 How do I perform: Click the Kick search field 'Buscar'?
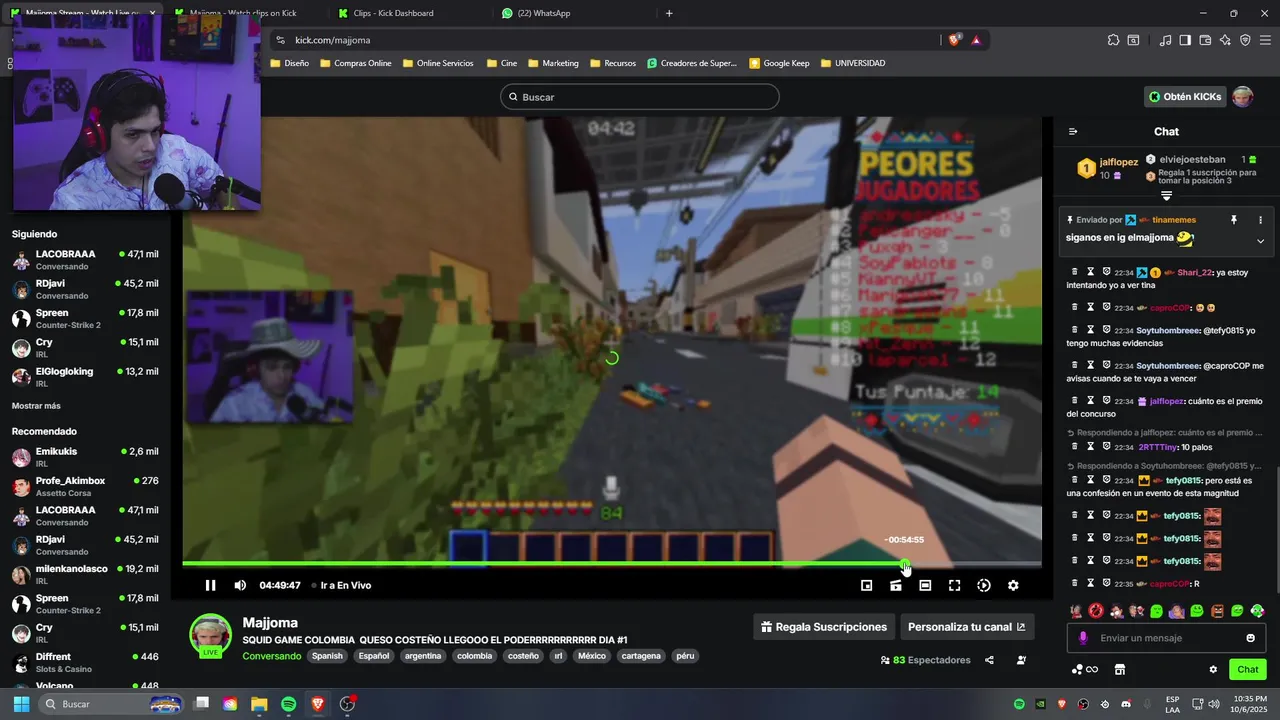click(x=640, y=97)
